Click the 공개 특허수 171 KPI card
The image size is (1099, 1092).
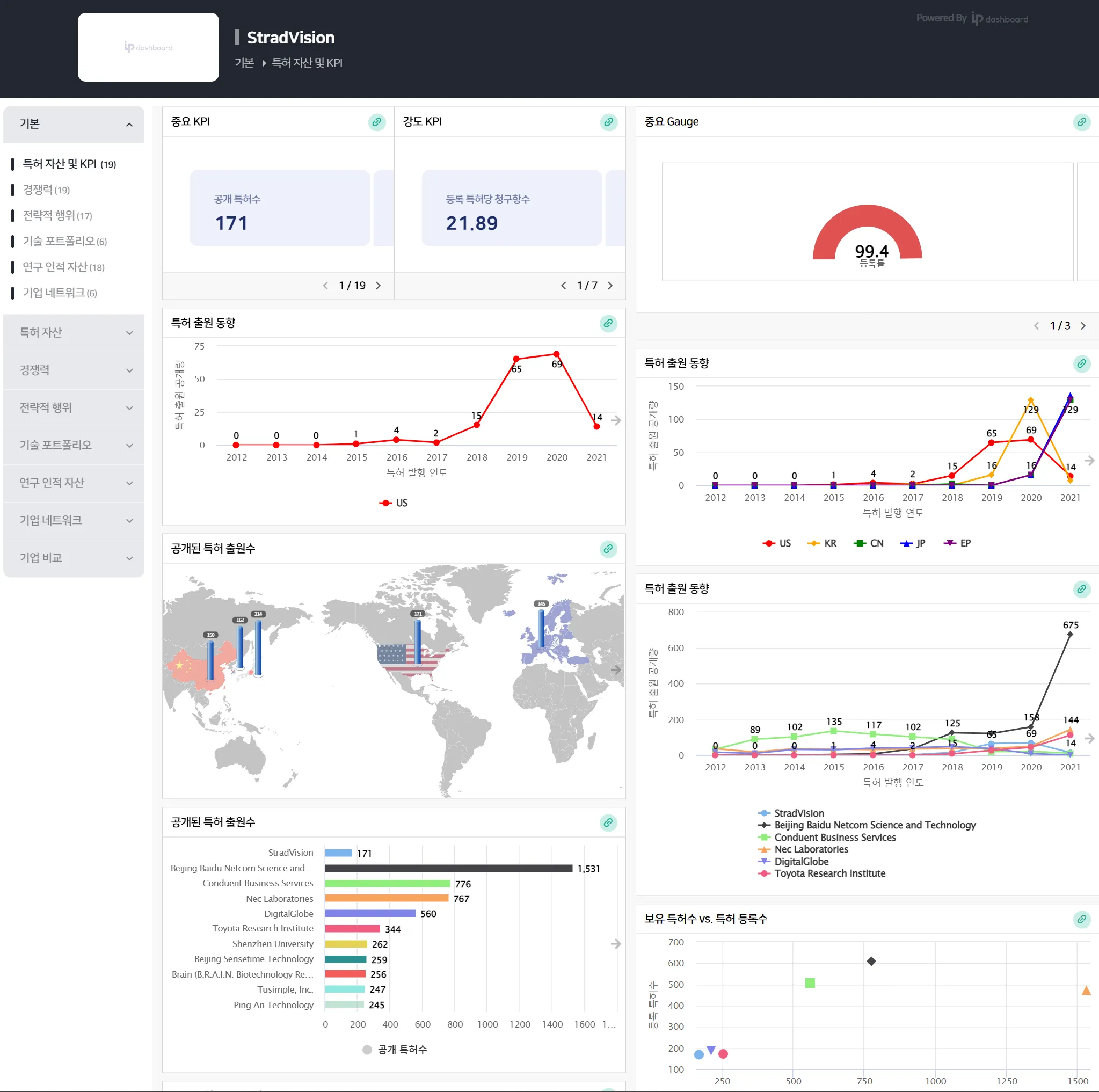click(279, 208)
